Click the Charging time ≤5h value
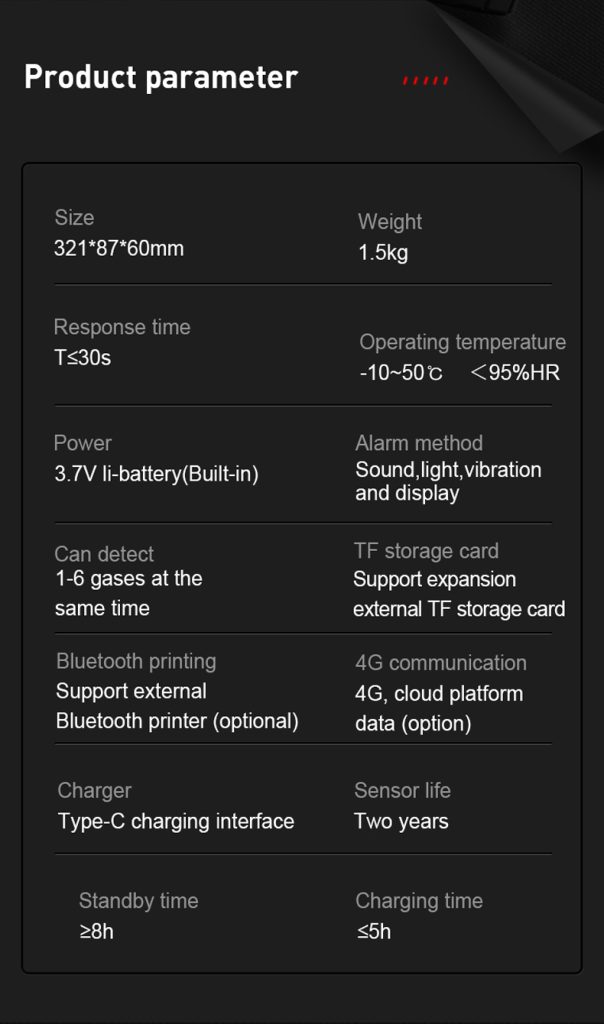The width and height of the screenshot is (604, 1024). [373, 932]
